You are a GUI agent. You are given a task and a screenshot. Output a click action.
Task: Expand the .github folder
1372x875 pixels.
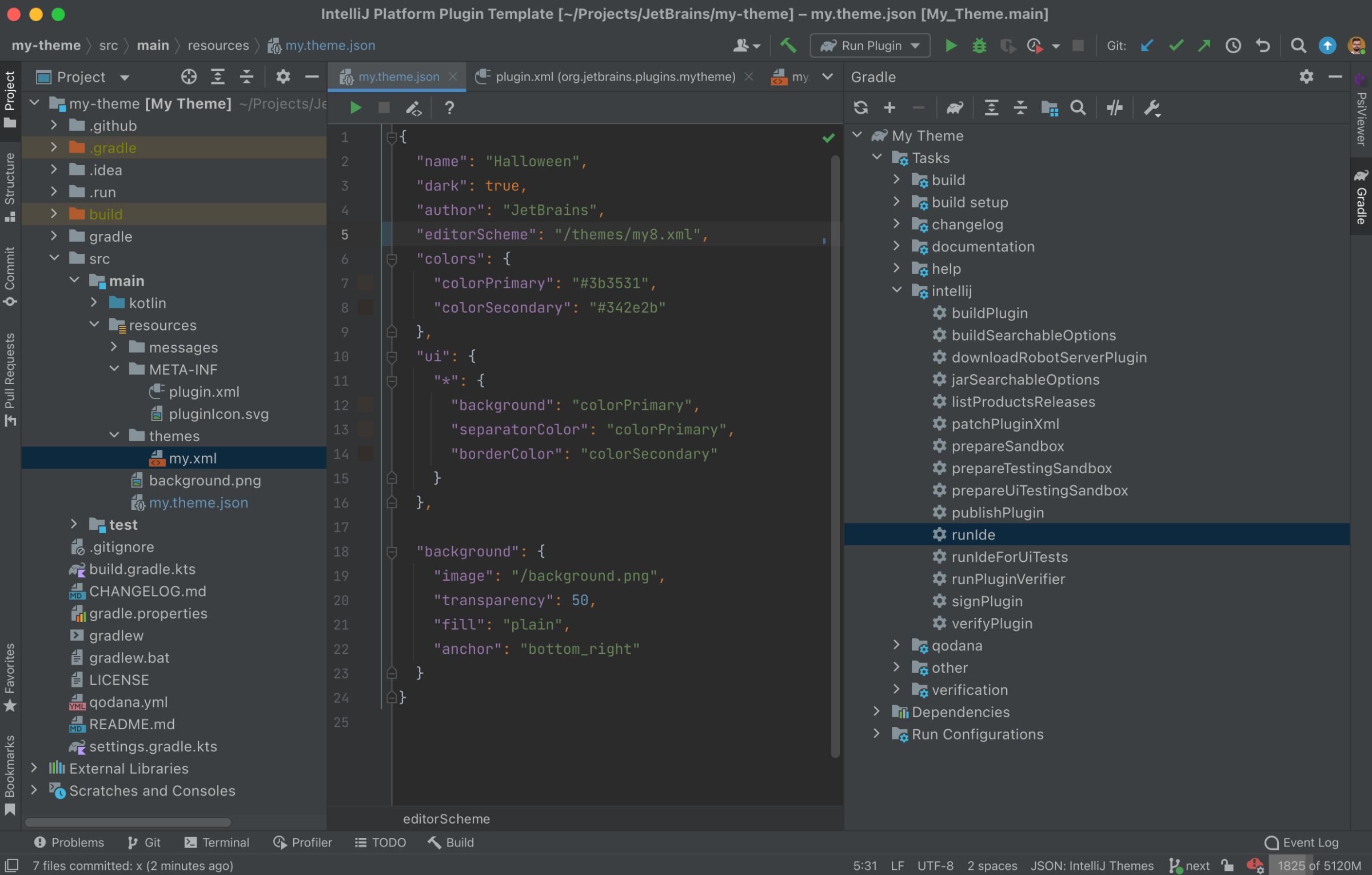tap(54, 125)
